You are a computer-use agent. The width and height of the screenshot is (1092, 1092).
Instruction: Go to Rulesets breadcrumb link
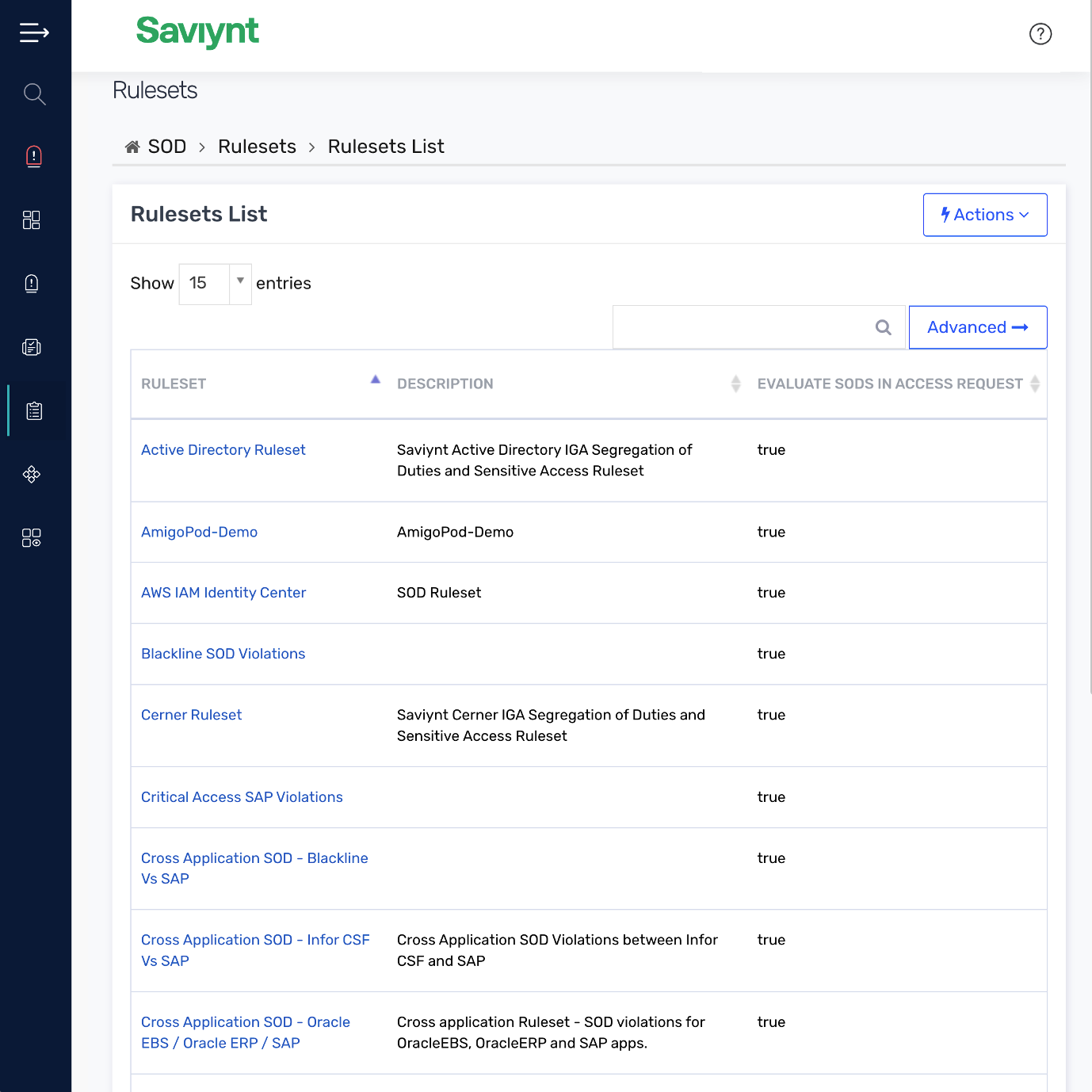(x=257, y=147)
